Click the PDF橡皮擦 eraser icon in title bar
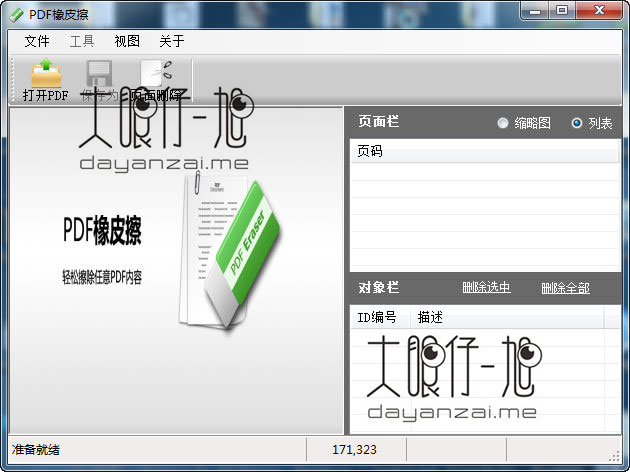630x472 pixels. tap(16, 15)
